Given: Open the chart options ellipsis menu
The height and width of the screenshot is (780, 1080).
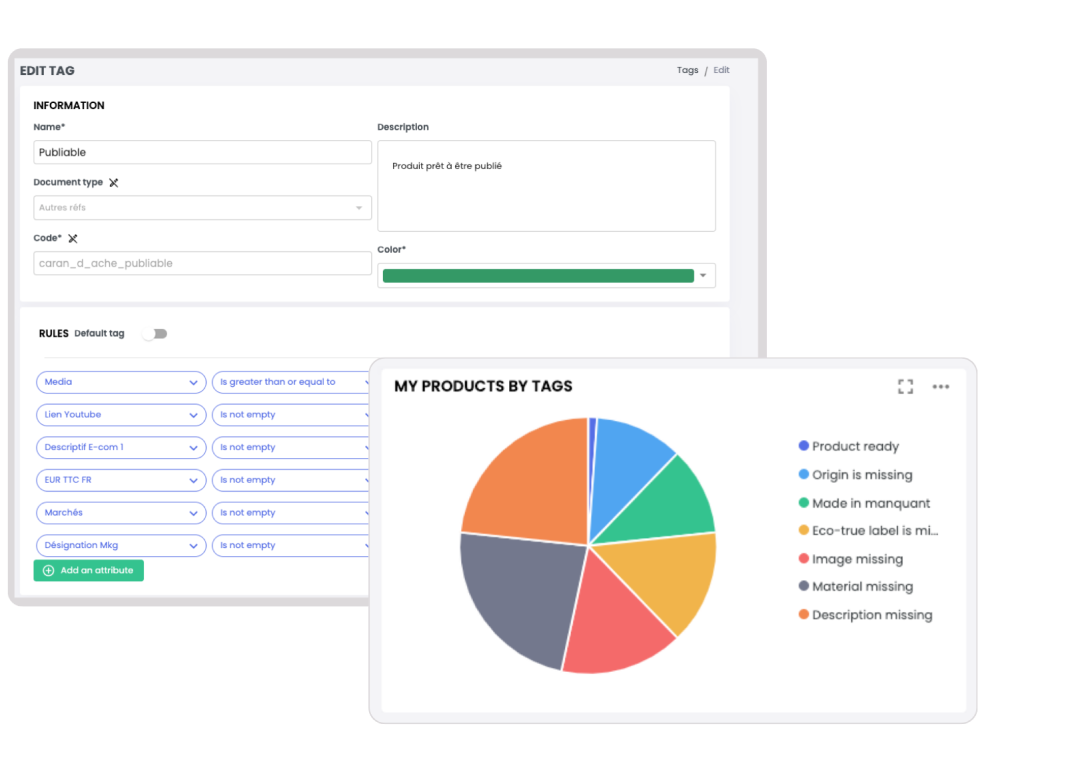Looking at the screenshot, I should point(940,387).
